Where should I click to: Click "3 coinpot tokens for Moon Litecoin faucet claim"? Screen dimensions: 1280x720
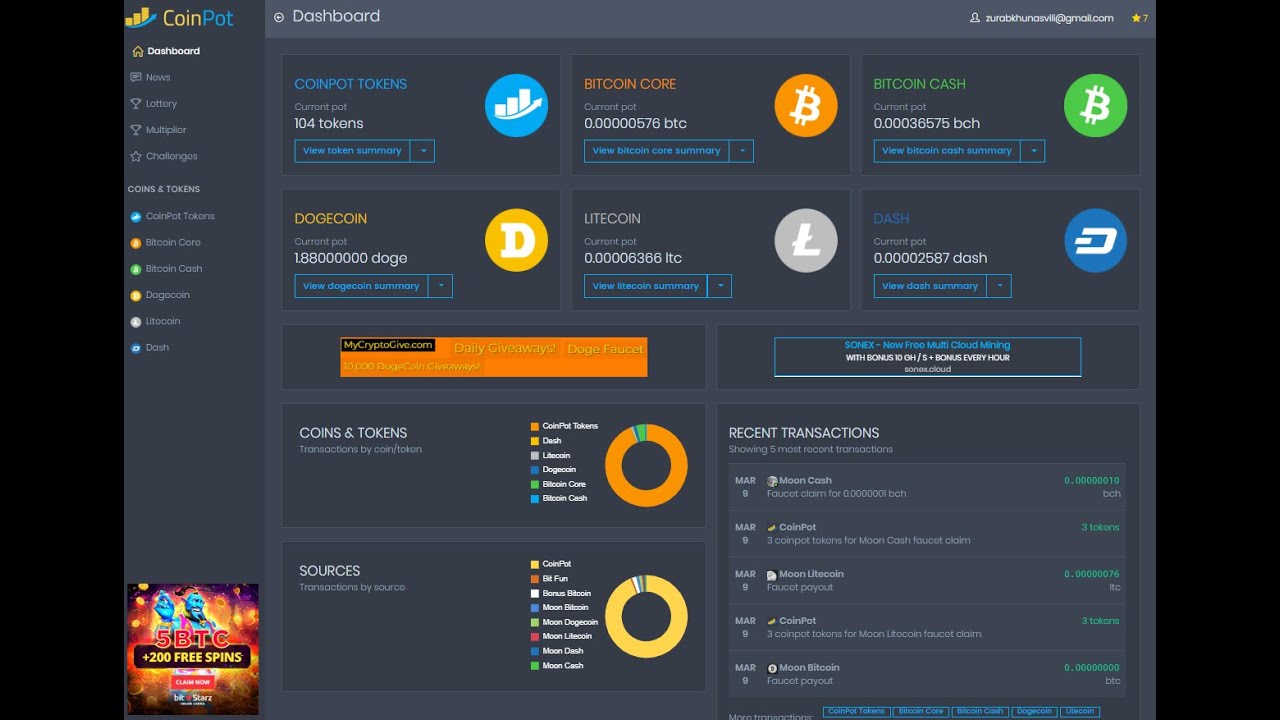click(874, 634)
